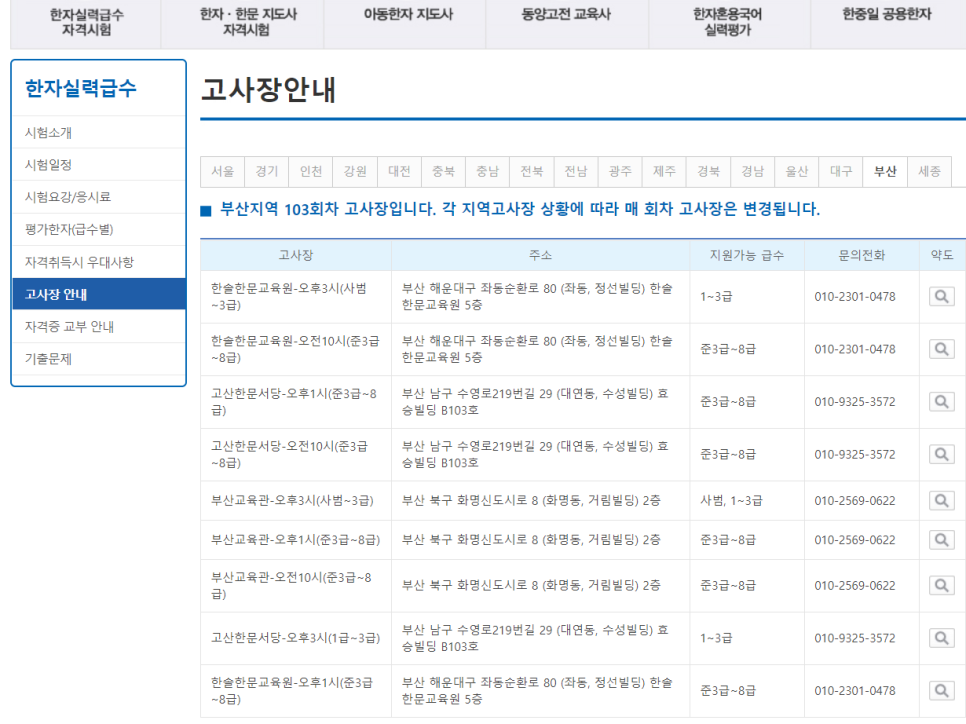View map of 부산교육관 오후1시 venue

(x=941, y=540)
